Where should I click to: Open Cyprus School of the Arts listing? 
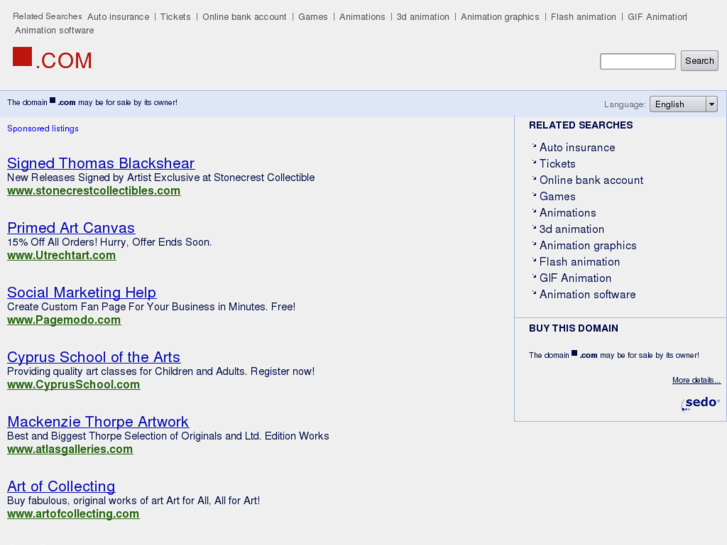[x=94, y=357]
